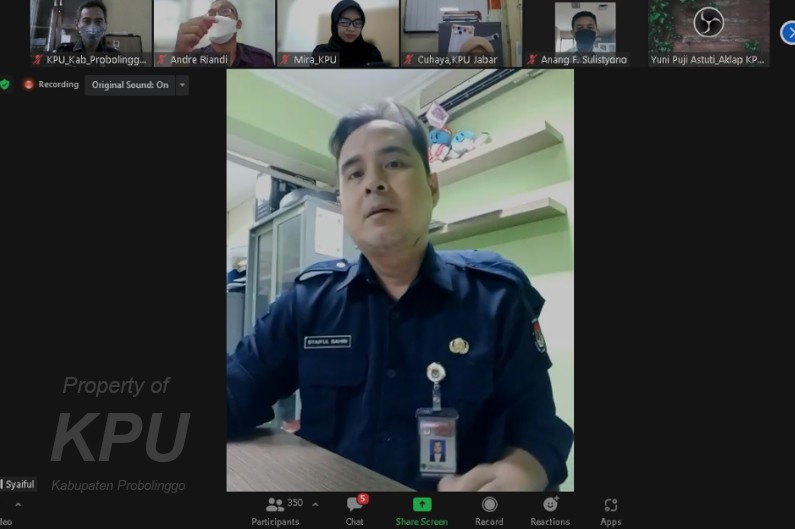This screenshot has width=795, height=529.
Task: Click the main speaker video of Syaiful
Action: pyautogui.click(x=400, y=280)
